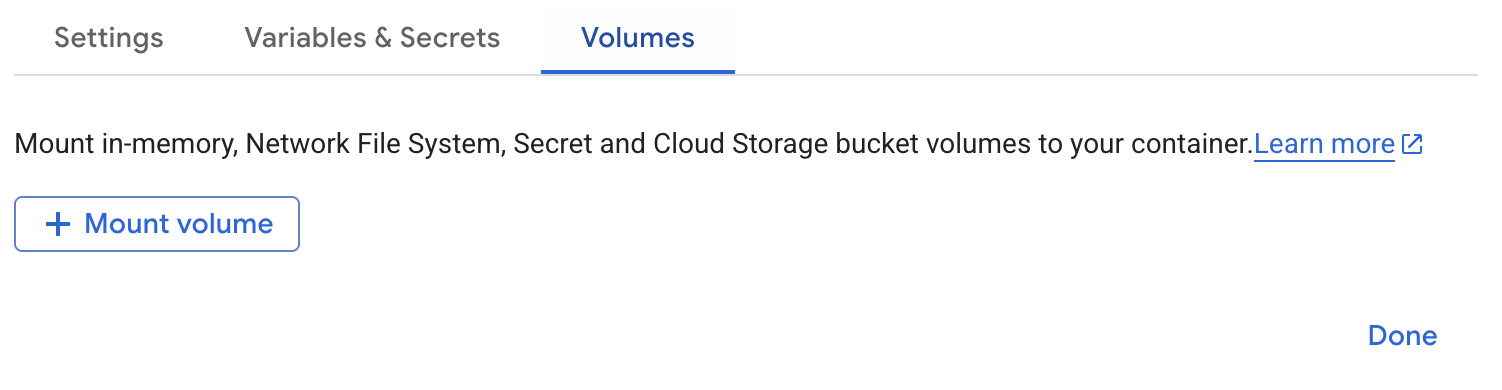
Task: Open the Variables & Secrets tab
Action: coord(372,38)
